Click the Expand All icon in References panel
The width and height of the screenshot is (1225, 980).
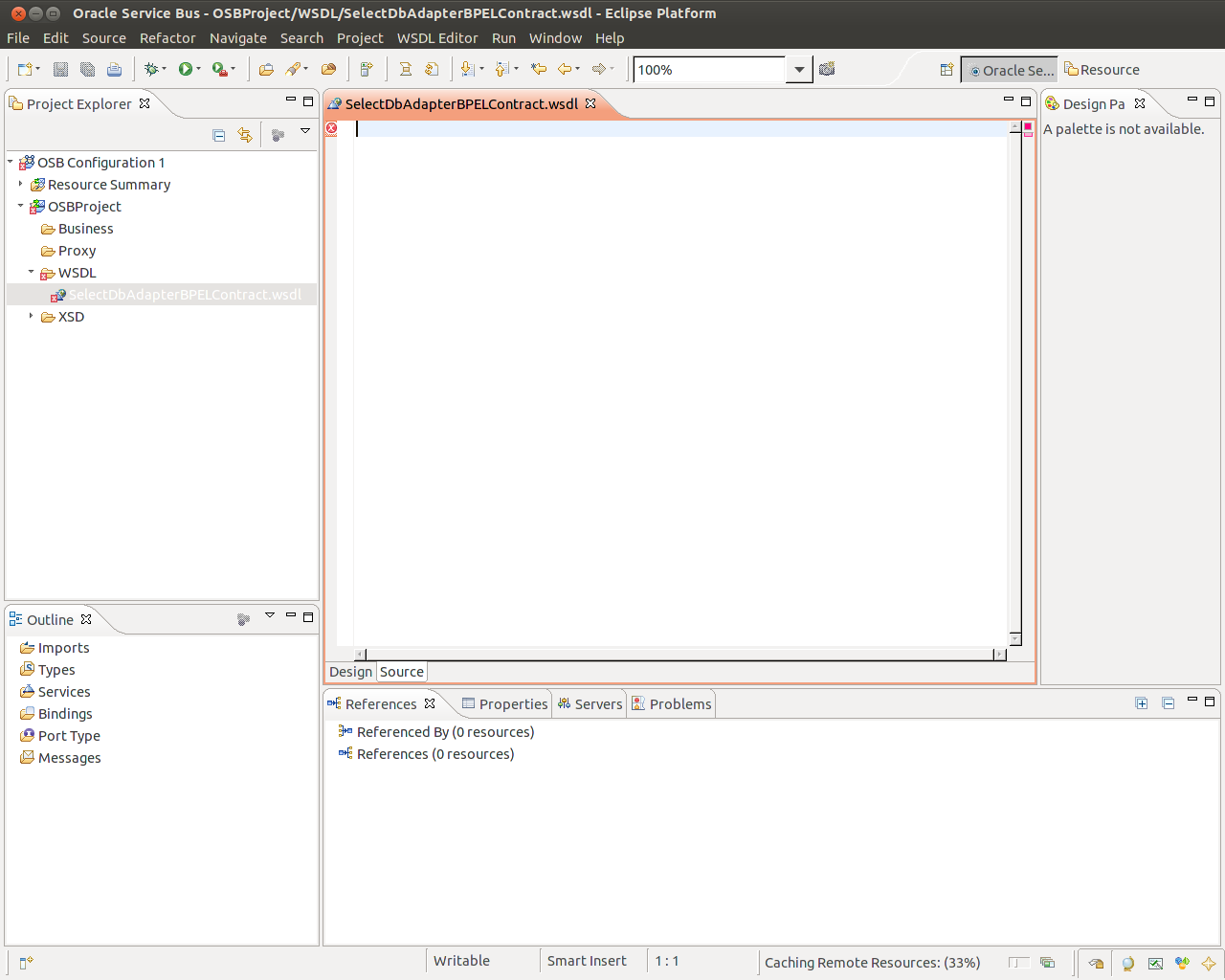coord(1142,703)
